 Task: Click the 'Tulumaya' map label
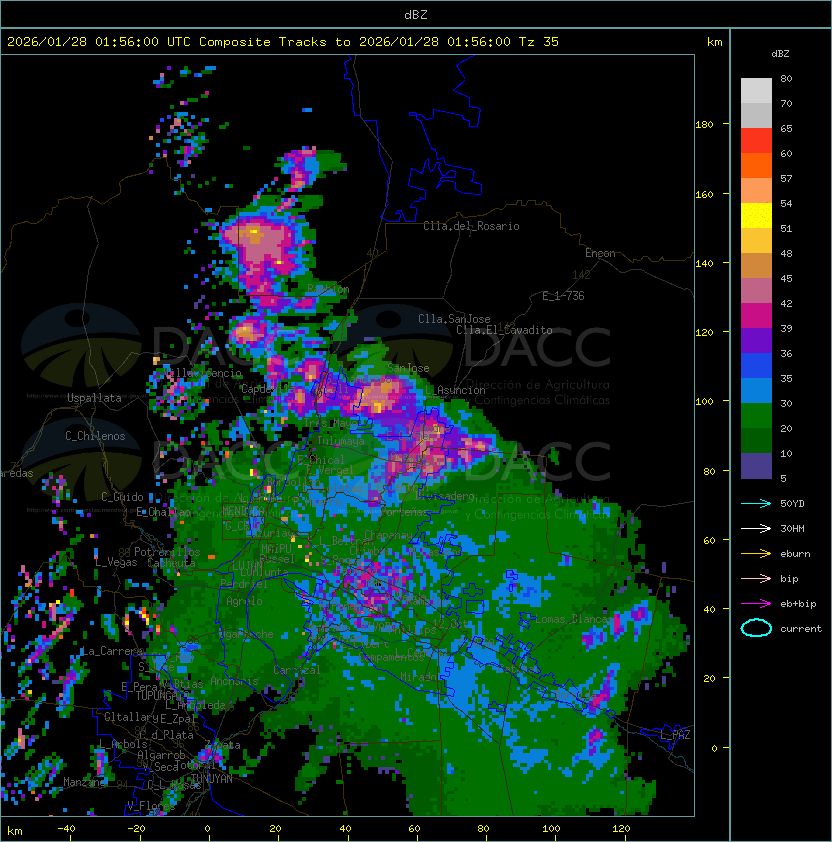(341, 441)
